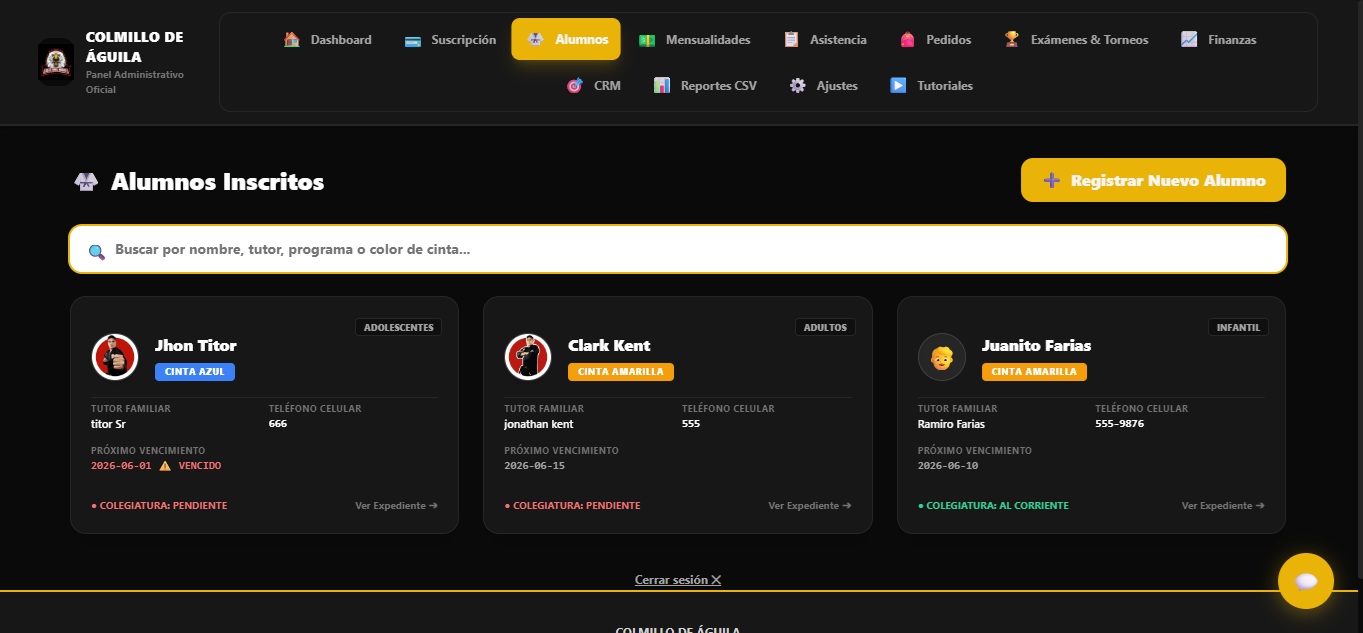Click the Asistencia clipboard icon
The image size is (1363, 633).
point(791,40)
